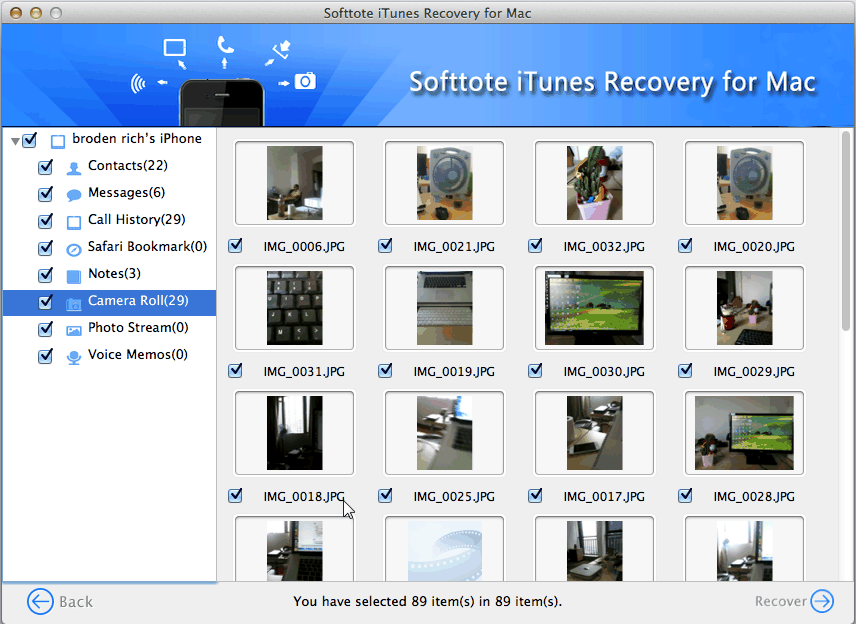Click the Messages speech bubble icon

point(74,194)
